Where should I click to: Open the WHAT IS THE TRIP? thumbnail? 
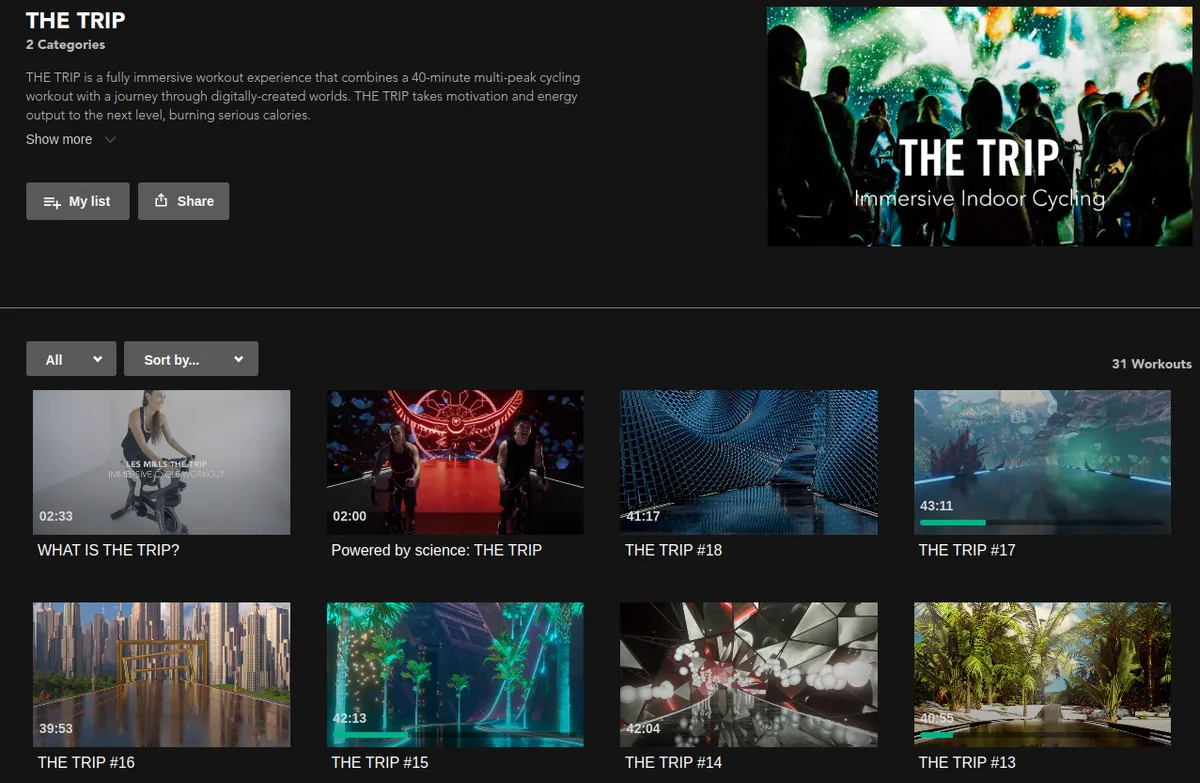(x=161, y=462)
